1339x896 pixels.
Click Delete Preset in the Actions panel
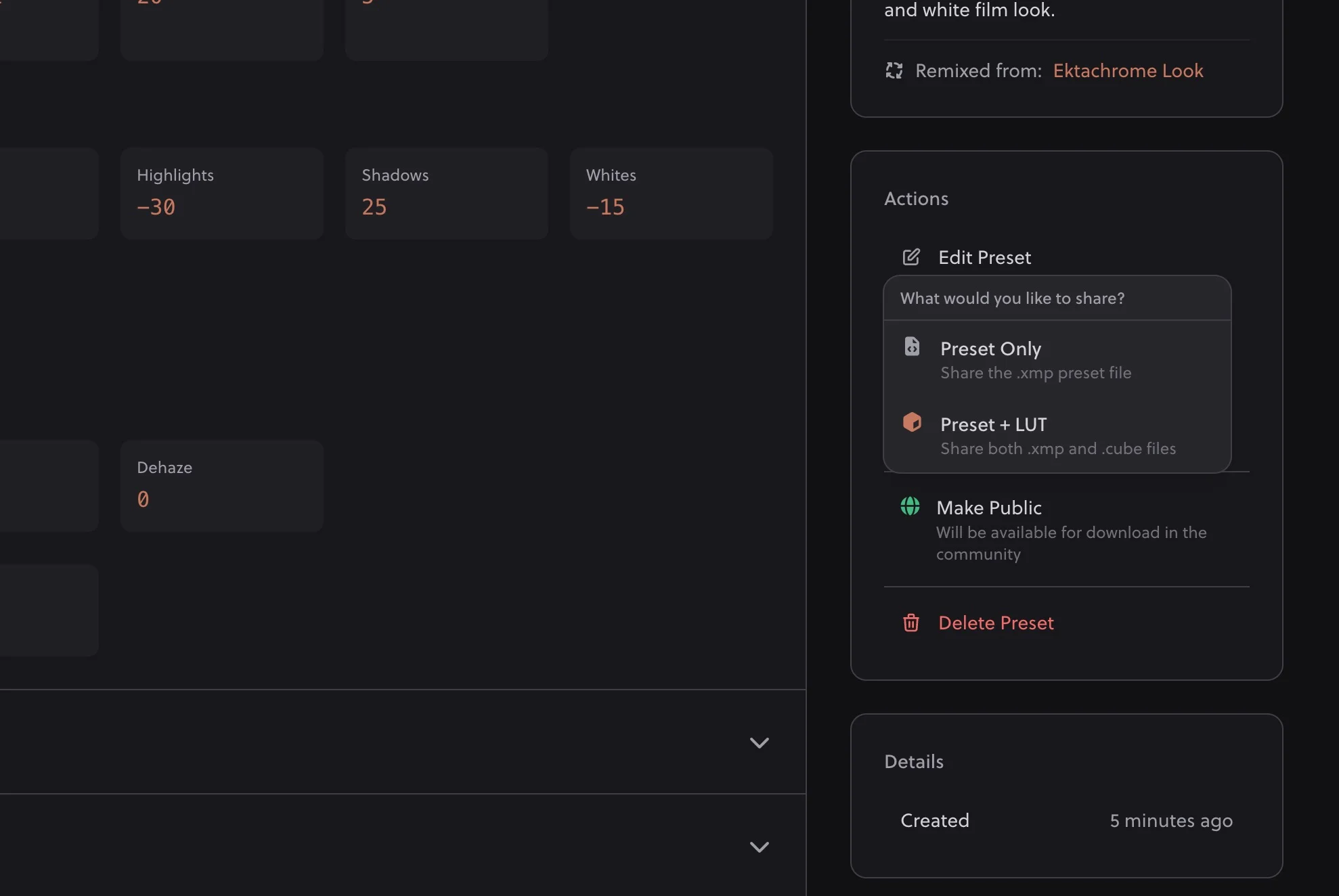click(x=996, y=623)
